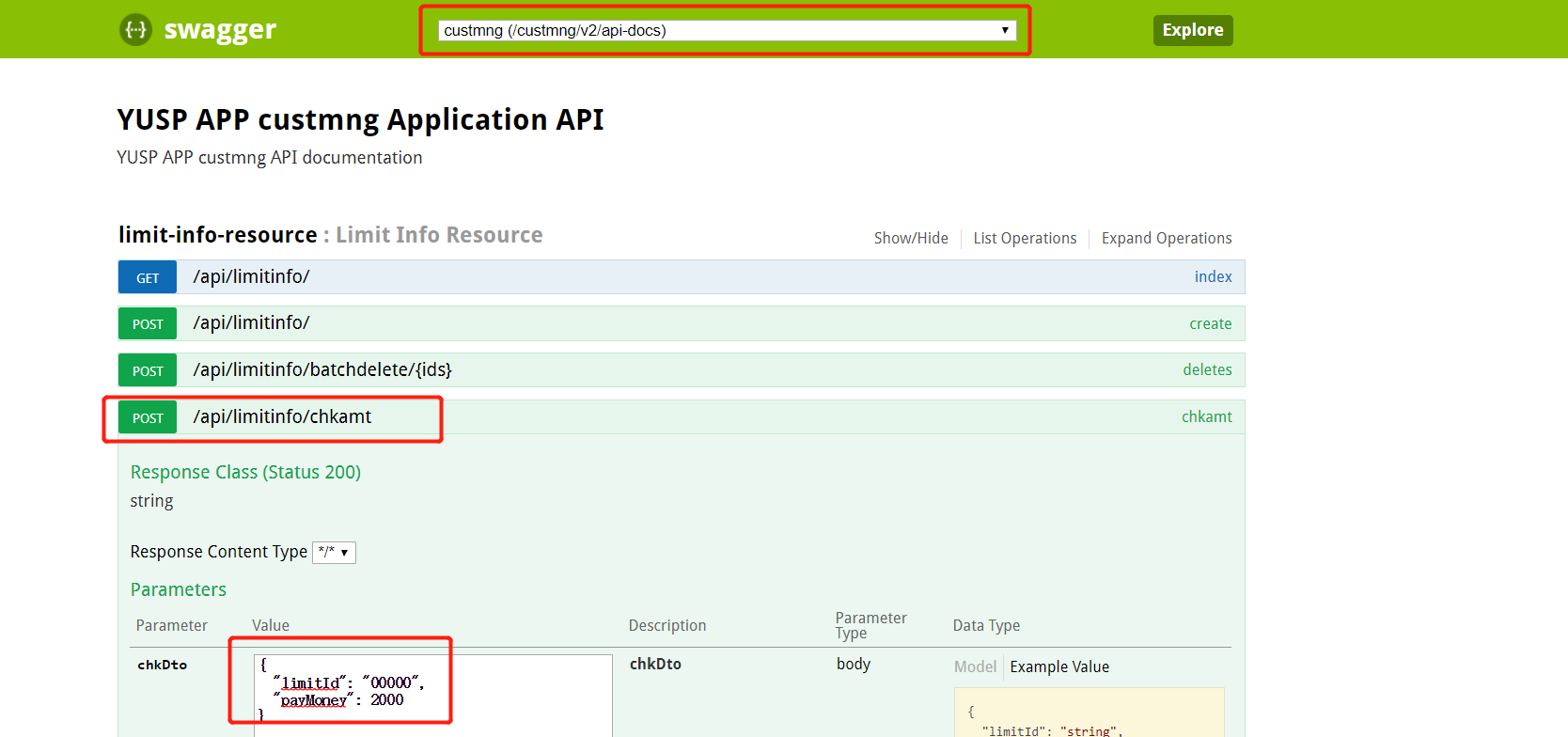Click the Swagger logo icon
The width and height of the screenshot is (1568, 737).
(135, 30)
